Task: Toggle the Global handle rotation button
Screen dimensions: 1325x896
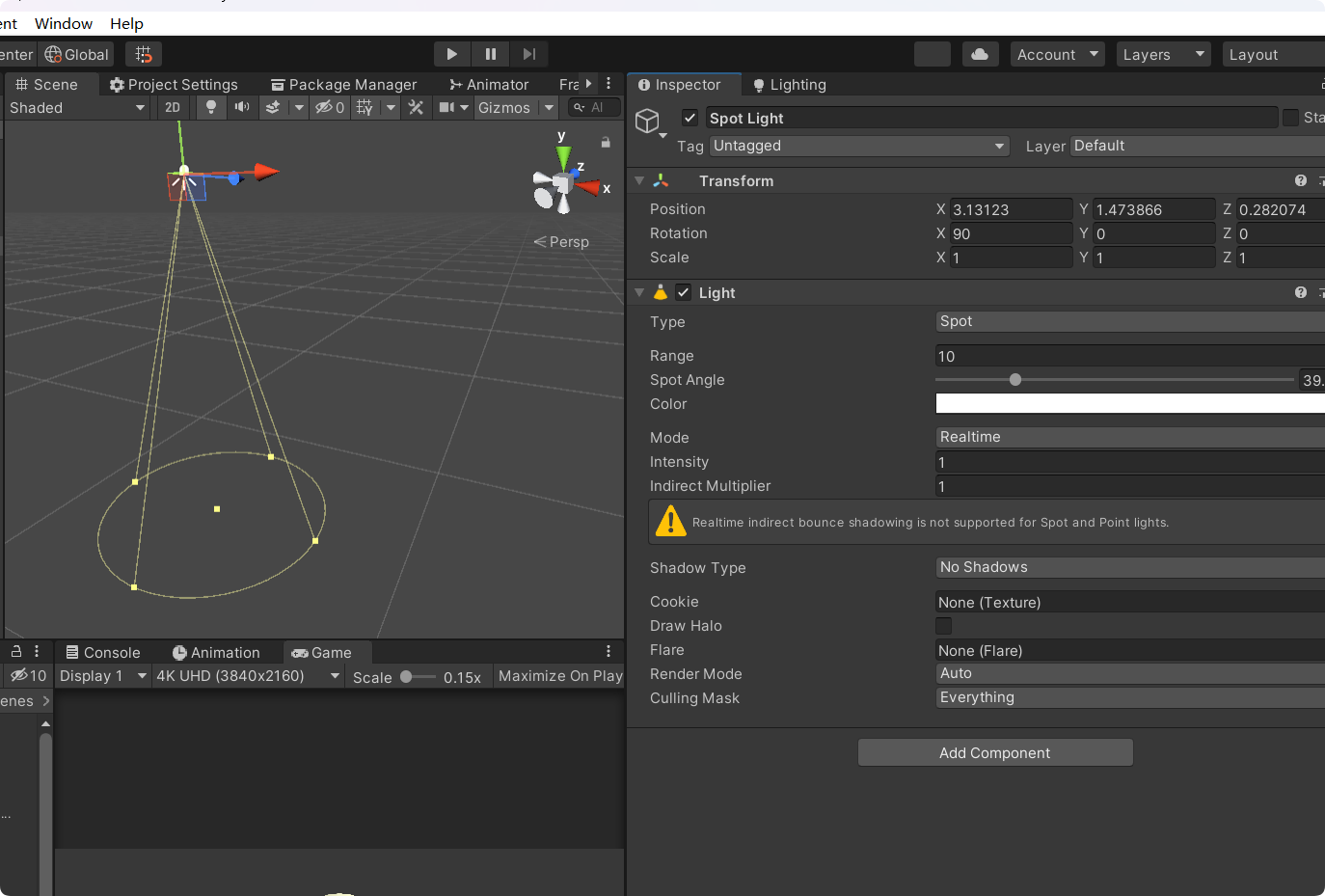Action: 77,55
